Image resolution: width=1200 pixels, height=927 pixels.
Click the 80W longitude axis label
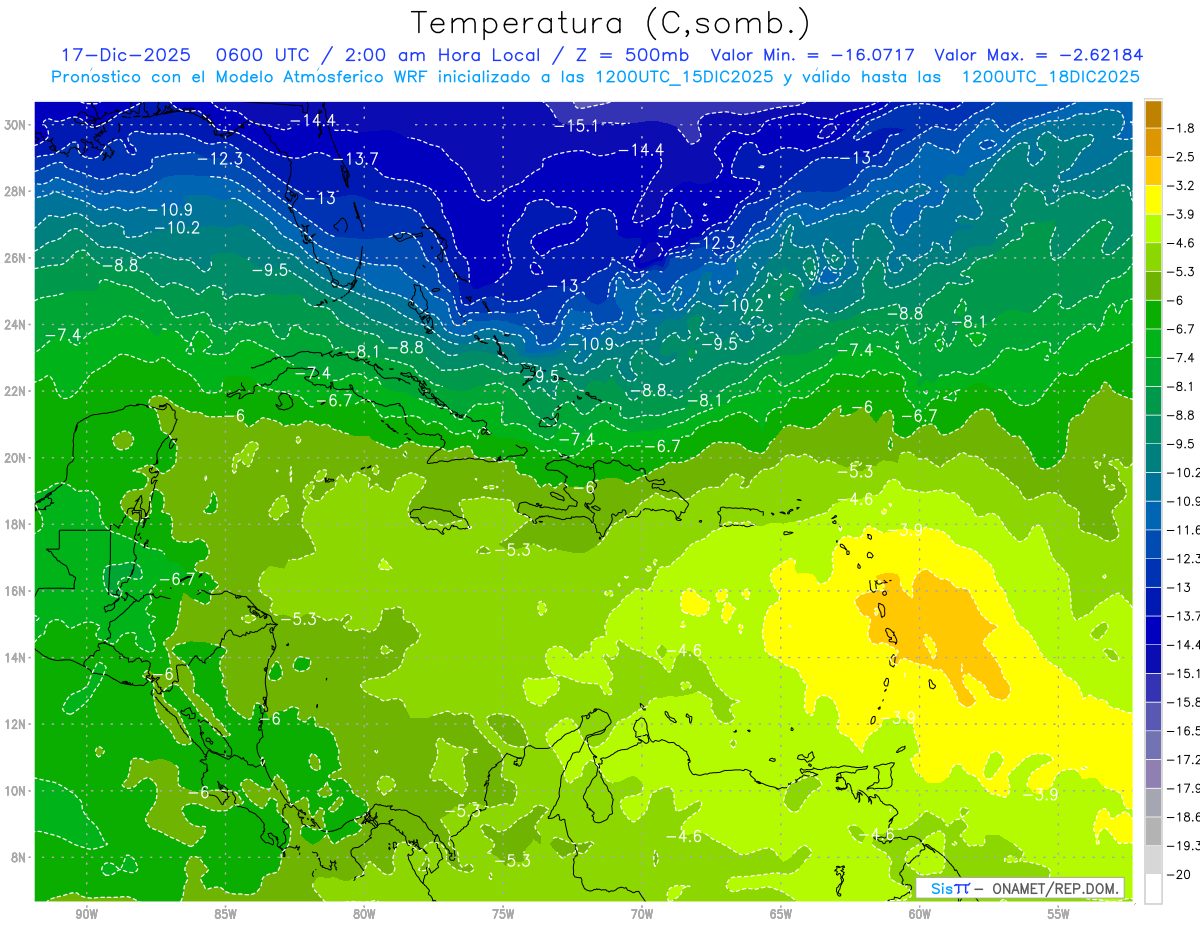point(364,914)
